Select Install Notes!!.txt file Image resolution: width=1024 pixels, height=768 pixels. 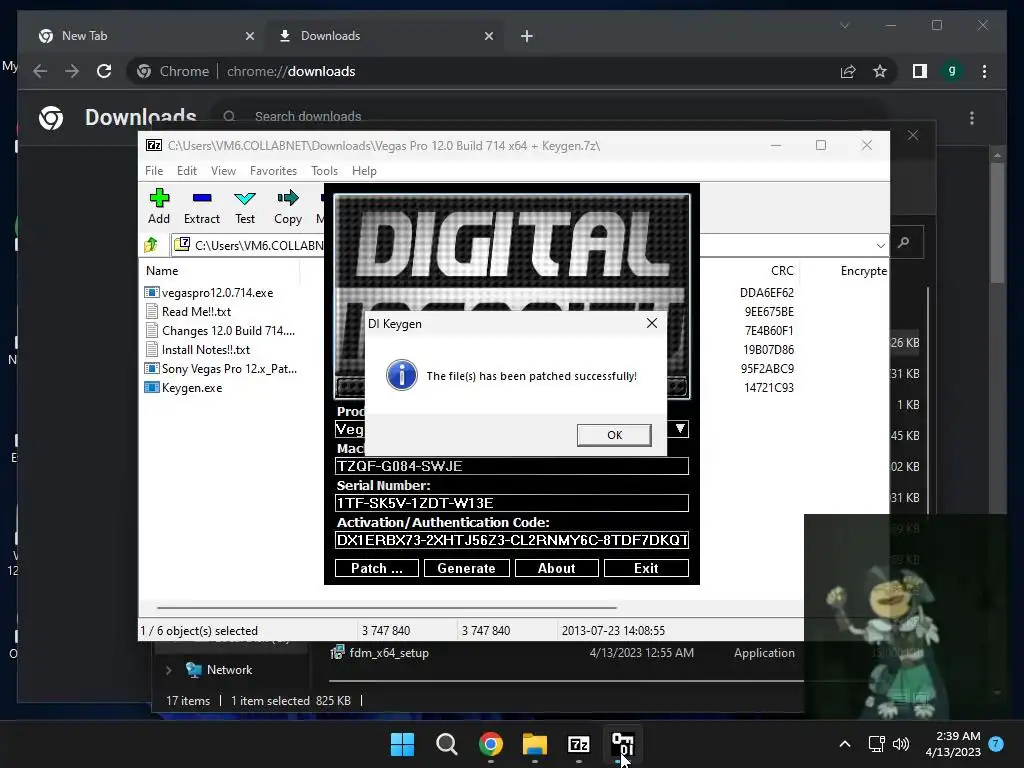206,349
